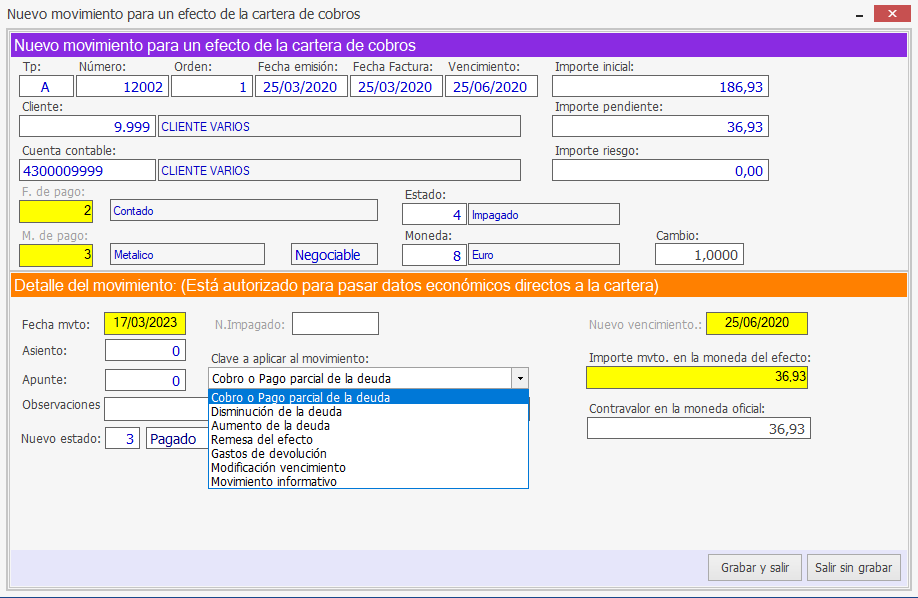This screenshot has height=598, width=918.
Task: Click Importe mvto. amount field
Action: (698, 377)
